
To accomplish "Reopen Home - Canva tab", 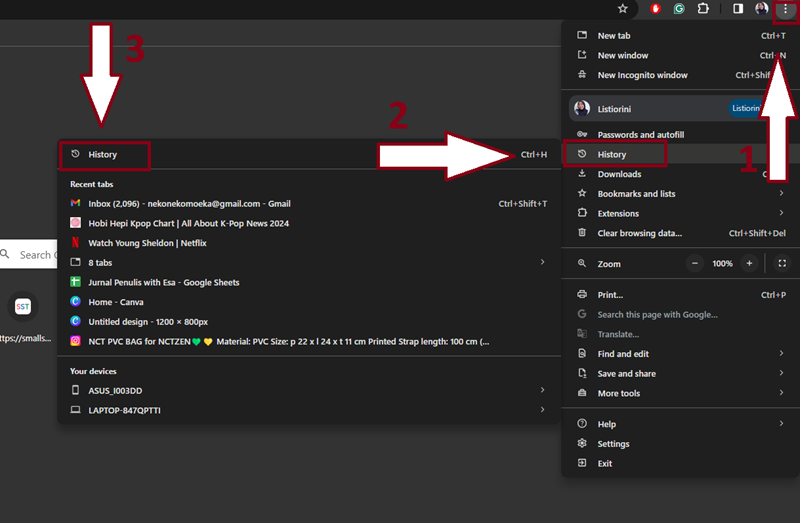I will click(309, 303).
